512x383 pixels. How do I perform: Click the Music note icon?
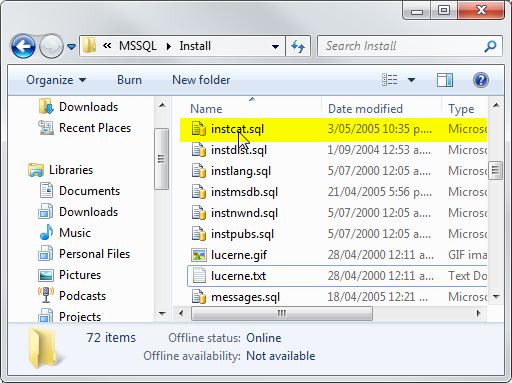pyautogui.click(x=46, y=232)
